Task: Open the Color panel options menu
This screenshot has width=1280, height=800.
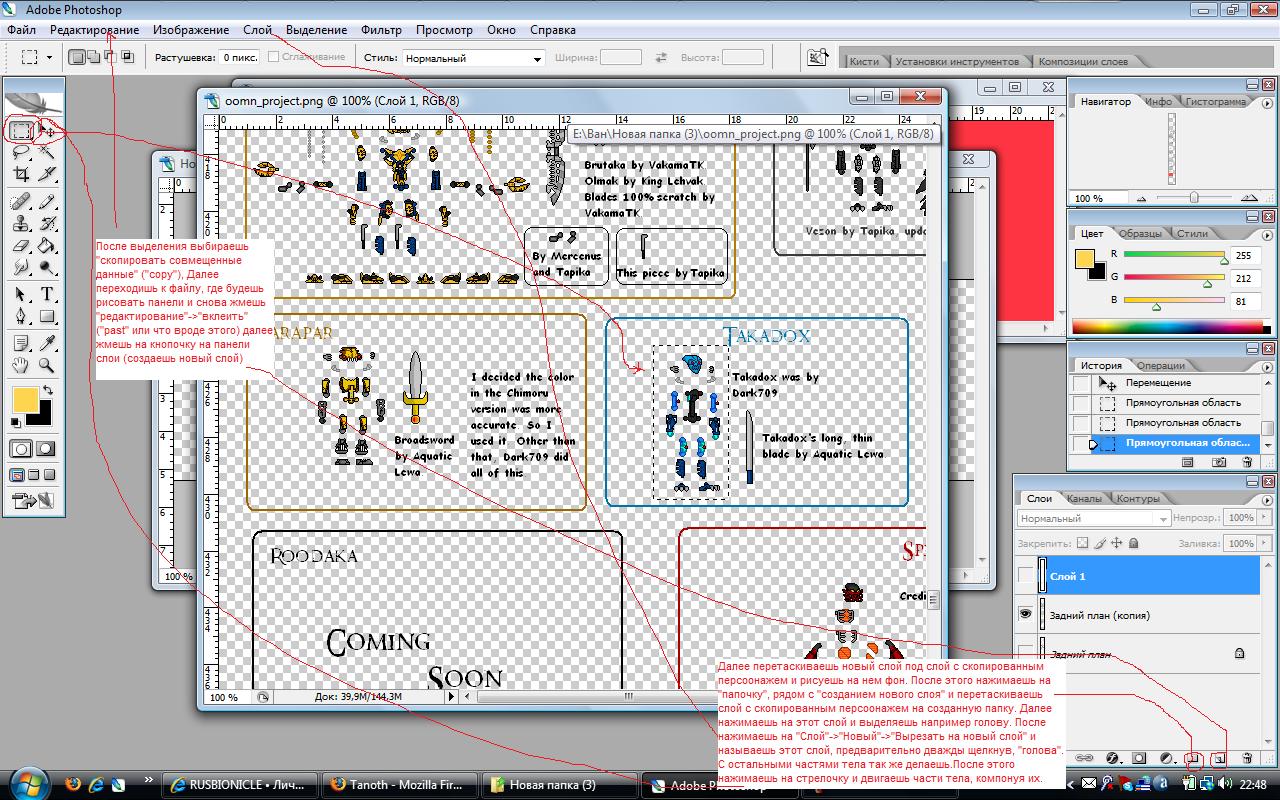Action: click(1267, 233)
